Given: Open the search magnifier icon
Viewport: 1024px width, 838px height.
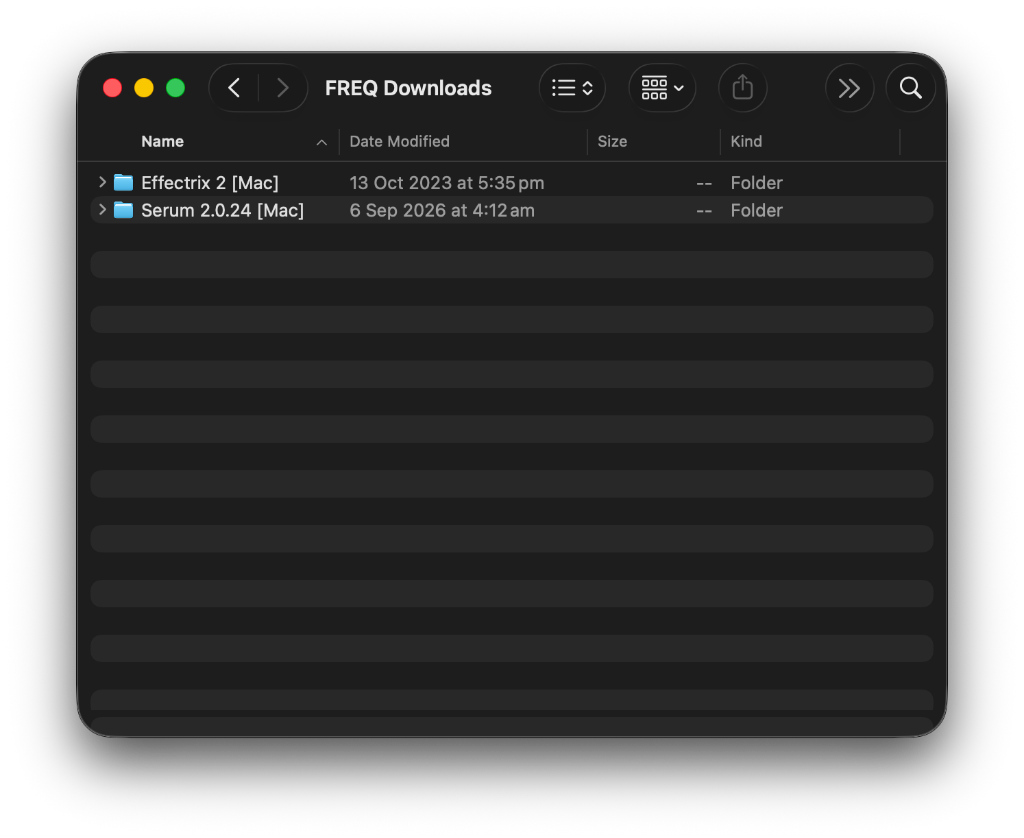Looking at the screenshot, I should 910,88.
